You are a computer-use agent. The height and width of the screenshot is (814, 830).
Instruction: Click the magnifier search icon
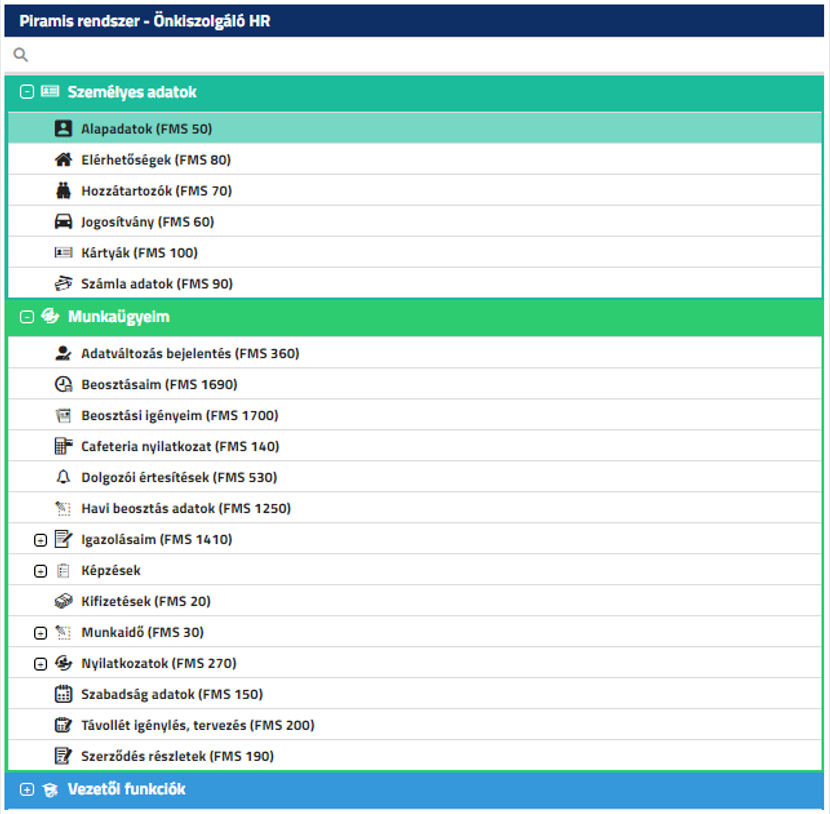pyautogui.click(x=21, y=55)
